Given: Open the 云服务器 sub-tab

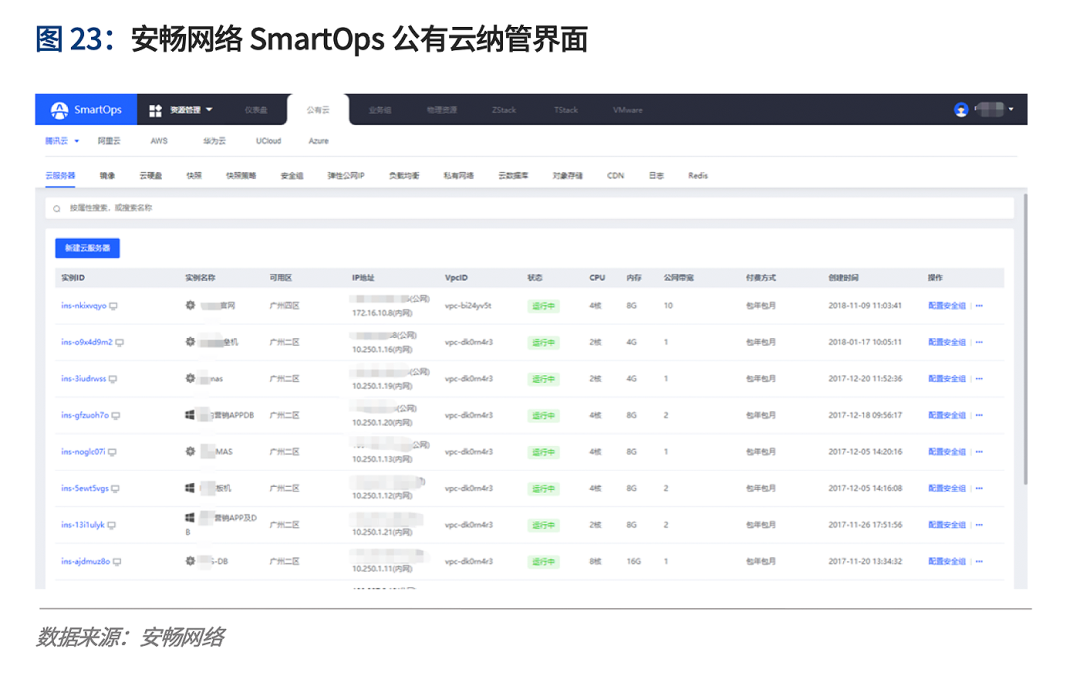Looking at the screenshot, I should pos(60,176).
